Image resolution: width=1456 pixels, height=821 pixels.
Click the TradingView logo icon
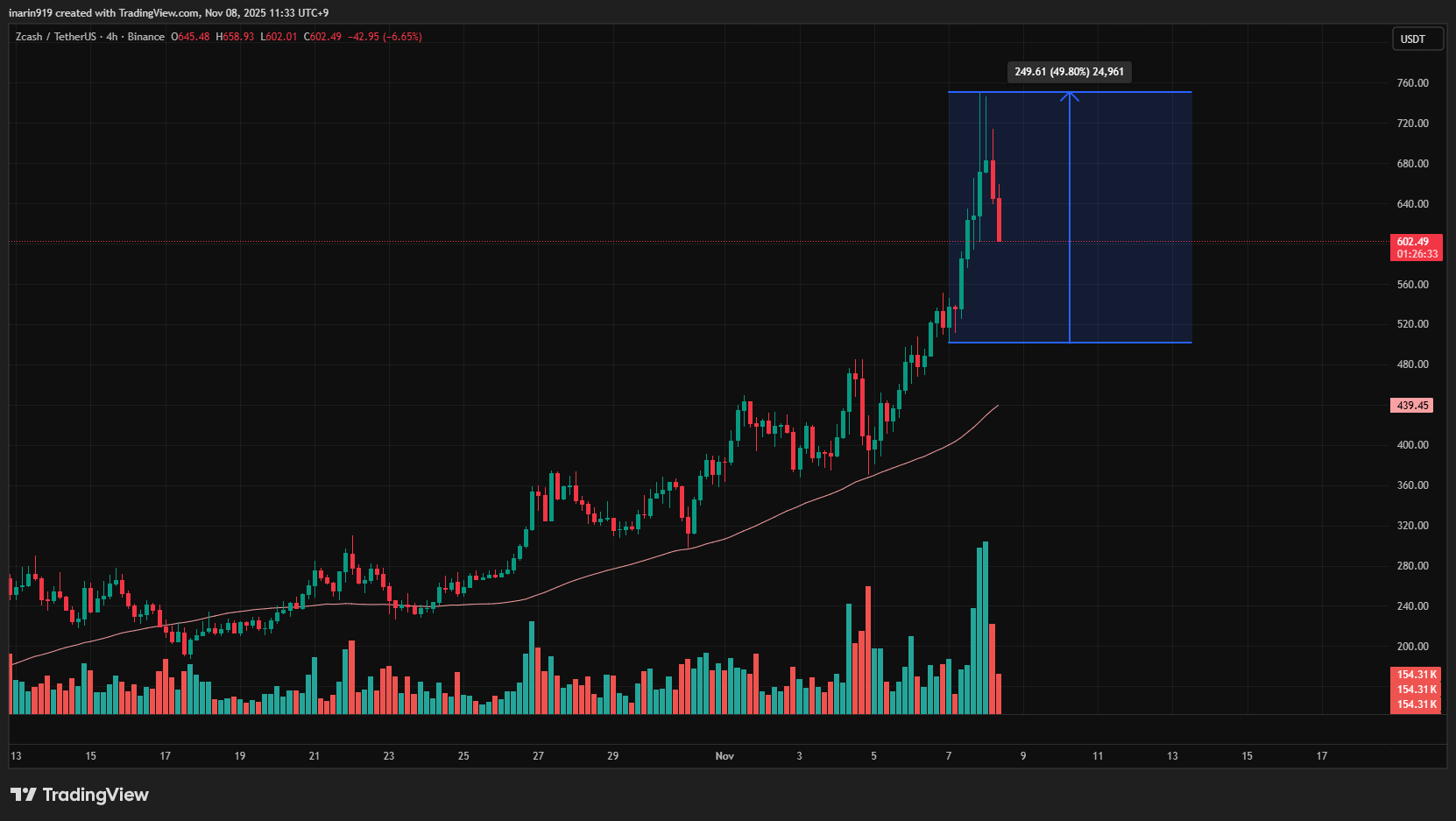coord(24,795)
